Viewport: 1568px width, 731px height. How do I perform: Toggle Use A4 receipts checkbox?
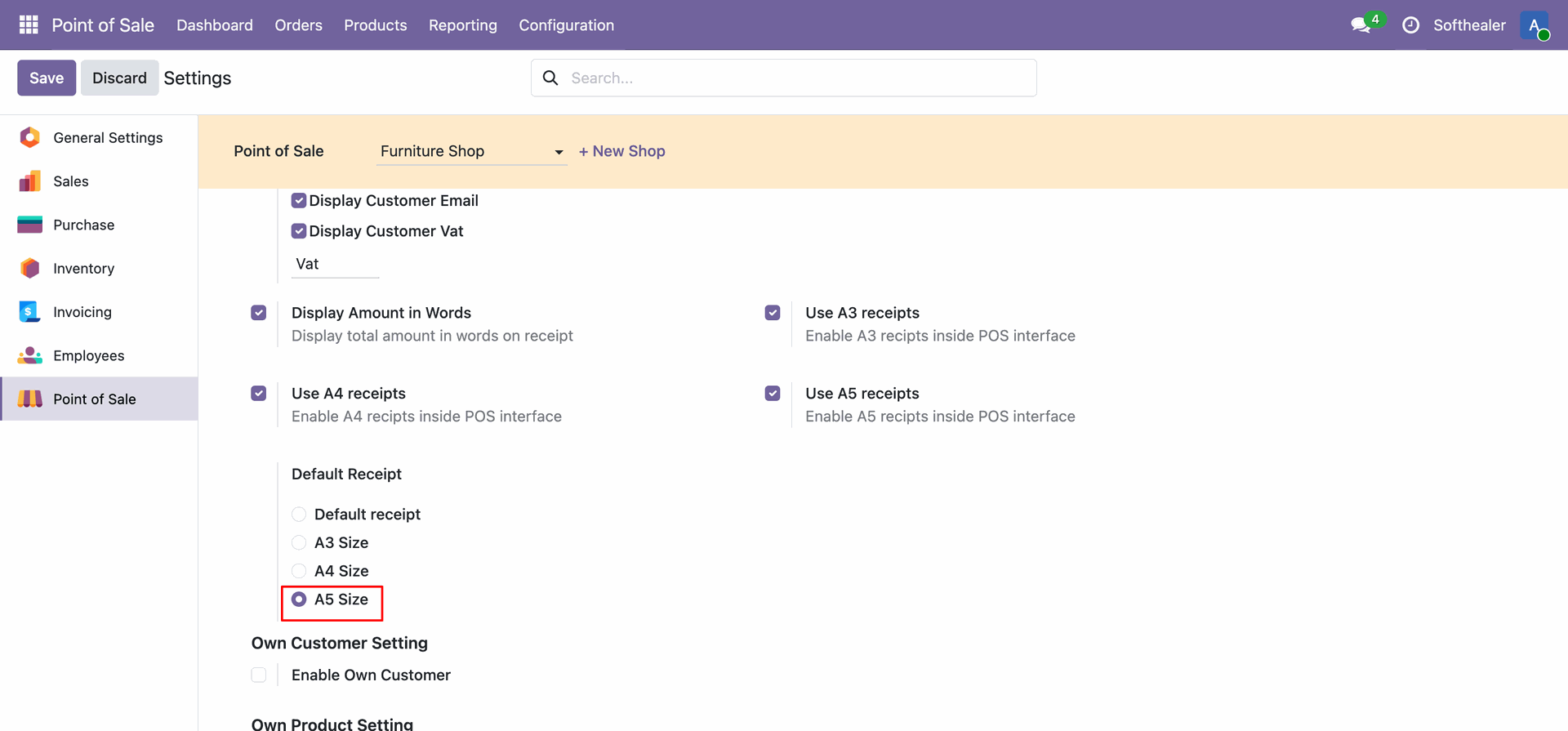pos(259,394)
